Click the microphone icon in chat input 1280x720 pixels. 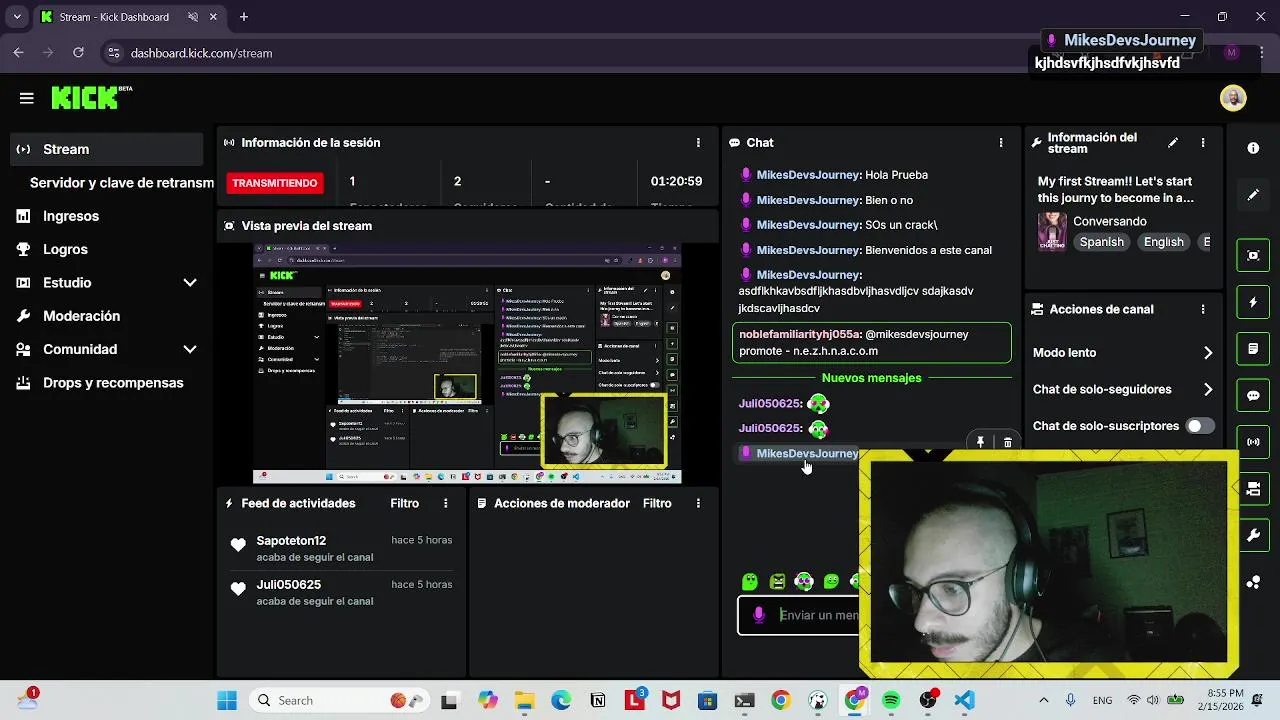point(759,615)
